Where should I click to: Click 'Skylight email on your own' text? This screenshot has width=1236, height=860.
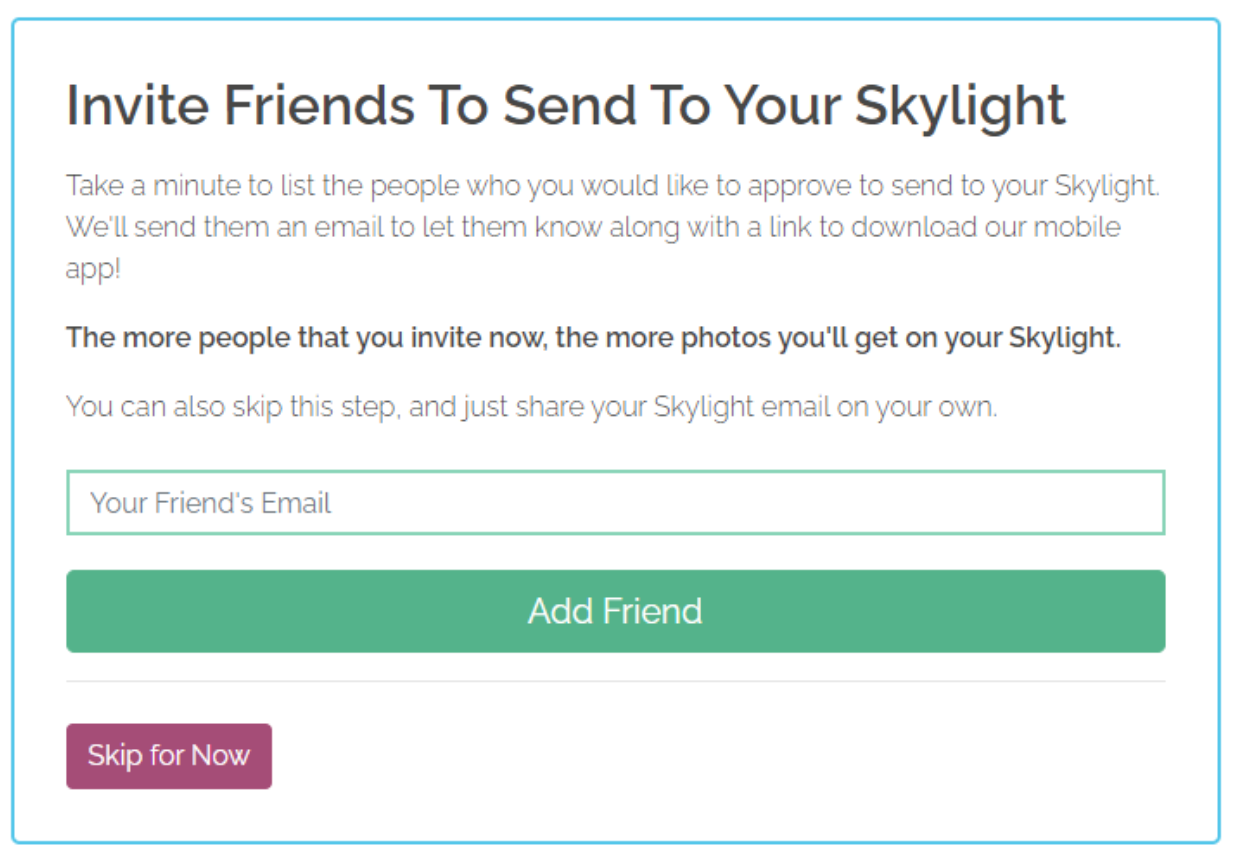click(825, 408)
